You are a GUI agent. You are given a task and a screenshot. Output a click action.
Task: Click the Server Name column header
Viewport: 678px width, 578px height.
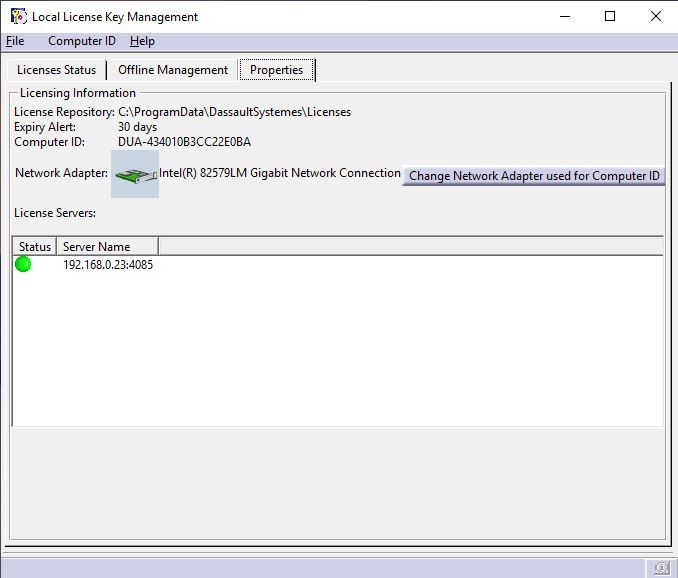click(x=97, y=246)
